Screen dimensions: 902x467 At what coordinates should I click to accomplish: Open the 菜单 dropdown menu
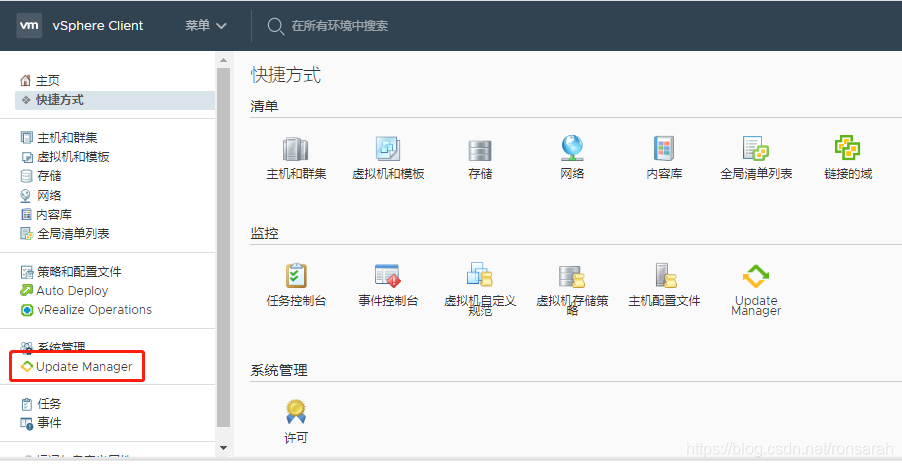point(206,25)
